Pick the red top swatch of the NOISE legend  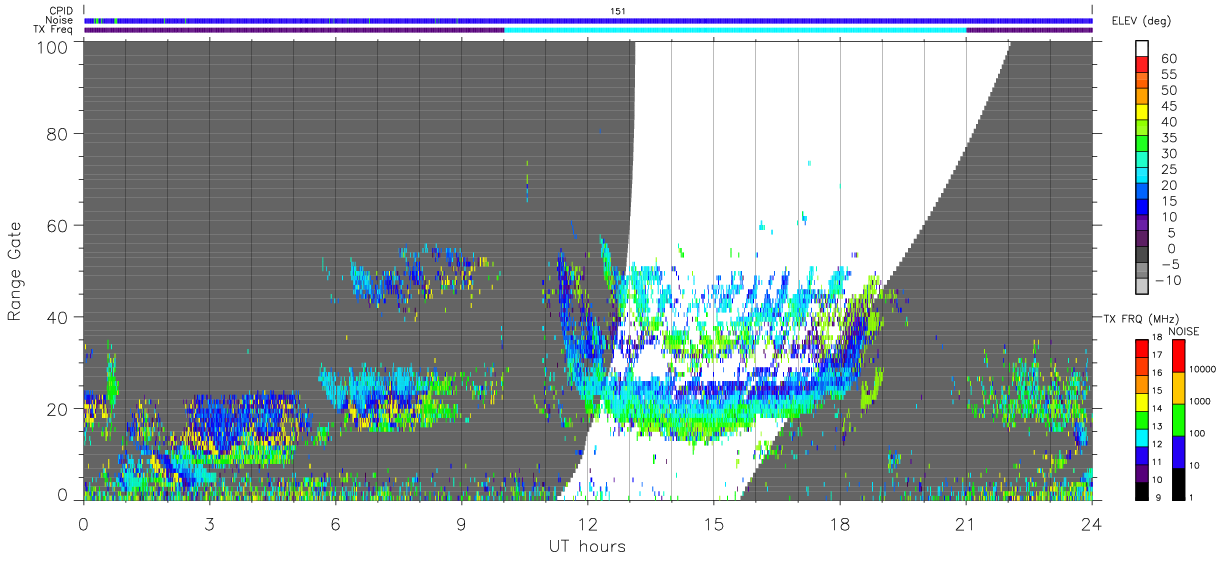(1177, 356)
